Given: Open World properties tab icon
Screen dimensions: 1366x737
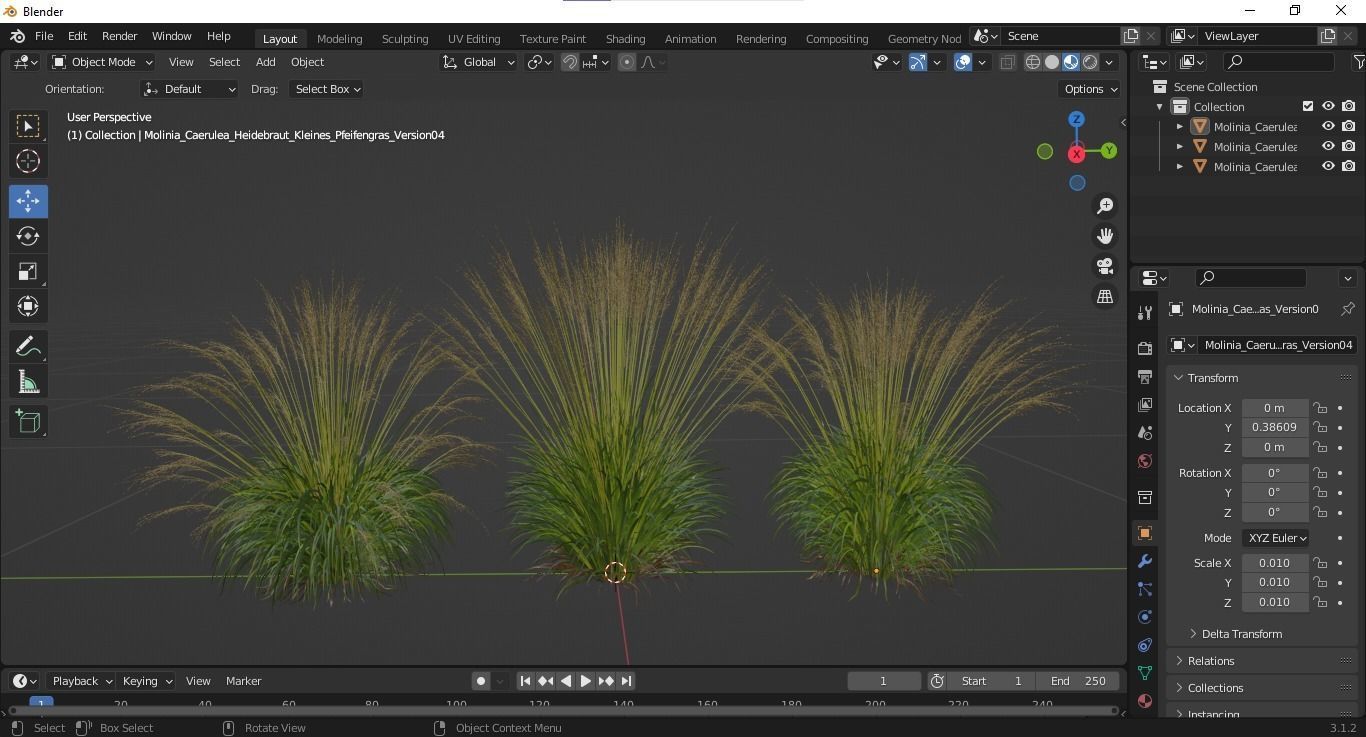Looking at the screenshot, I should click(1145, 461).
